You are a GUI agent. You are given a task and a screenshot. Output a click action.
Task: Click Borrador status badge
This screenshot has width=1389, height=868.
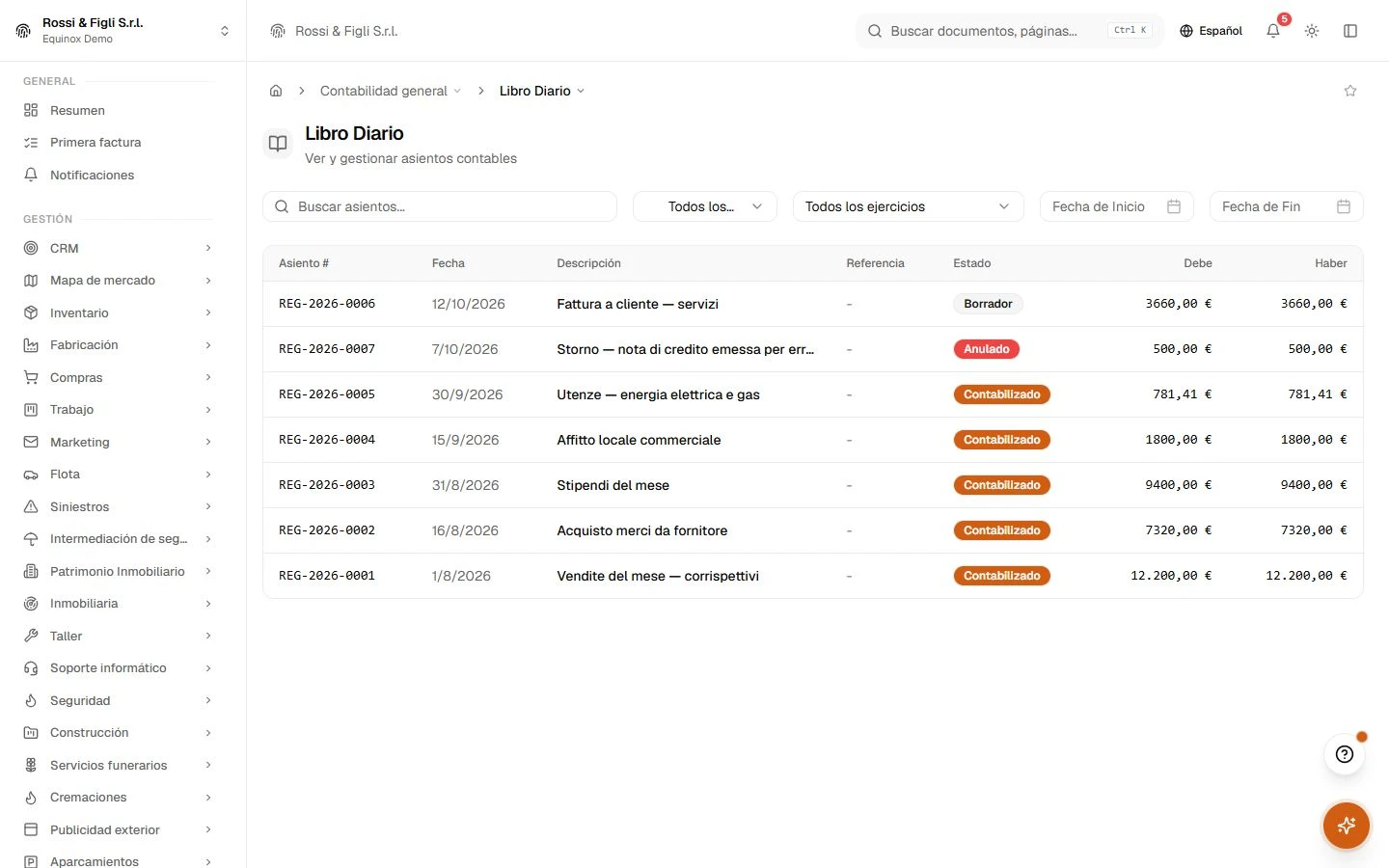pyautogui.click(x=988, y=304)
